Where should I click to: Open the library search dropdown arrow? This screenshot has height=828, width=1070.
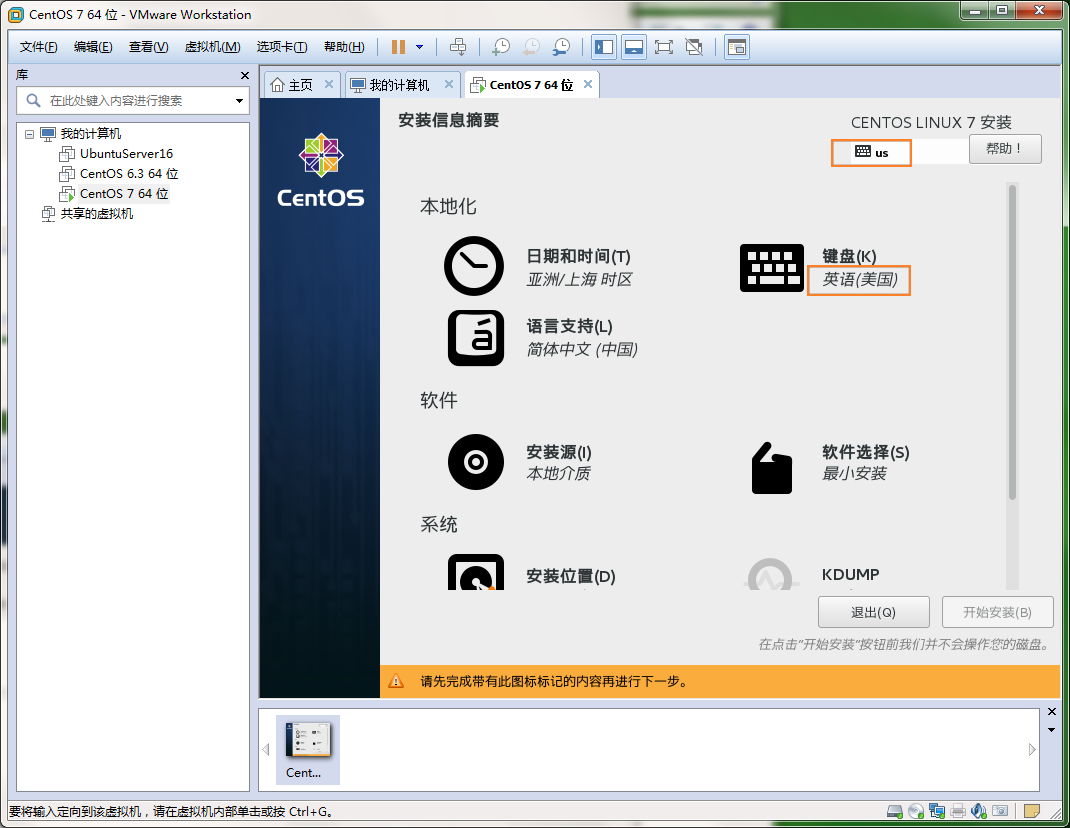tap(240, 101)
